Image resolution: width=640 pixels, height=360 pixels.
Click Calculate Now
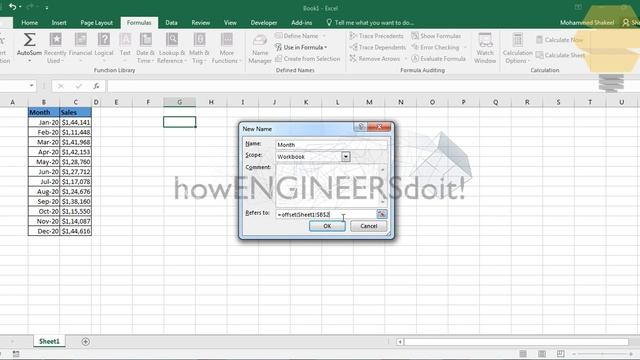click(560, 40)
